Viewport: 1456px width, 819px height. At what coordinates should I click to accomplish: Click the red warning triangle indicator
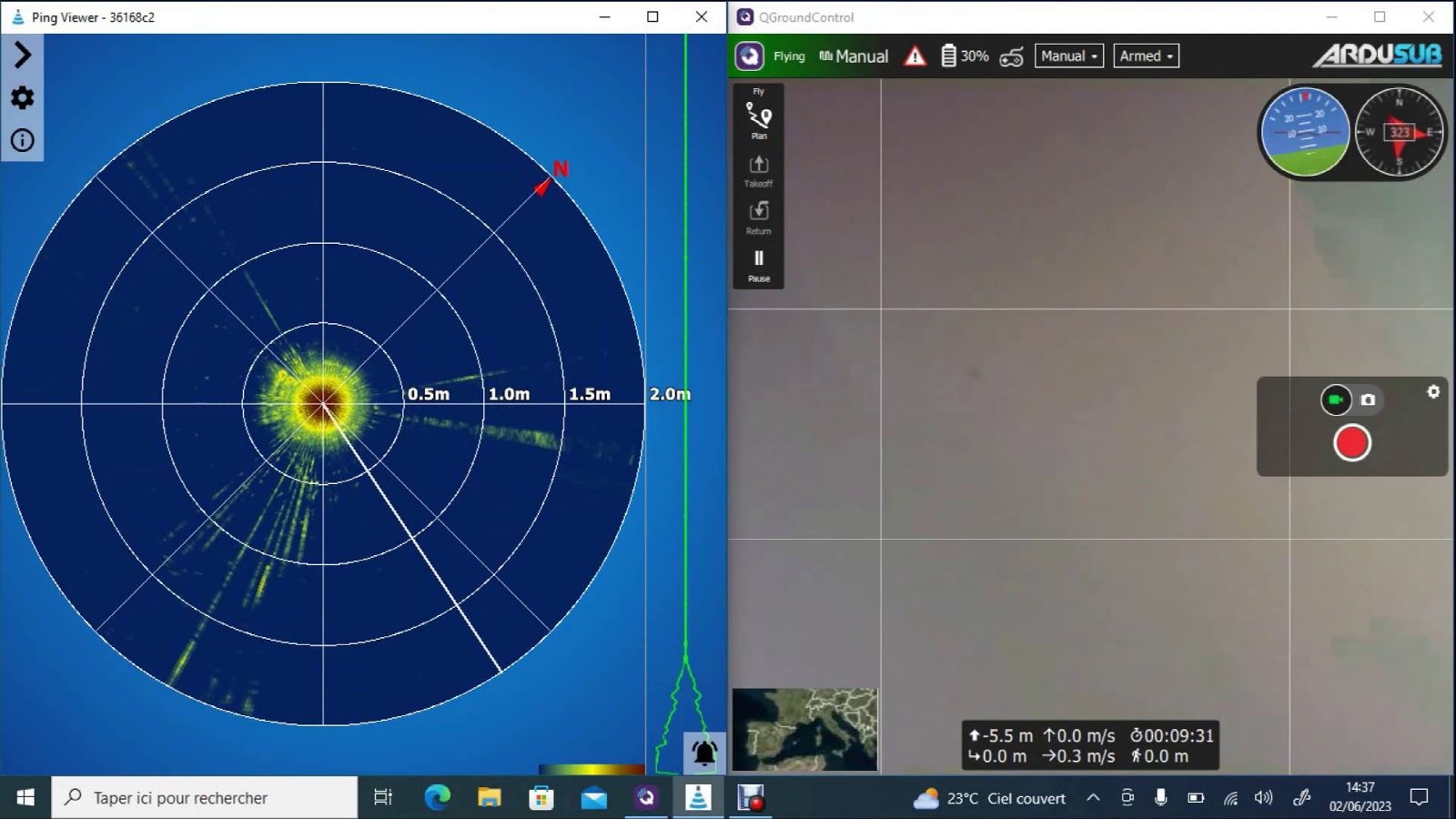coord(915,56)
